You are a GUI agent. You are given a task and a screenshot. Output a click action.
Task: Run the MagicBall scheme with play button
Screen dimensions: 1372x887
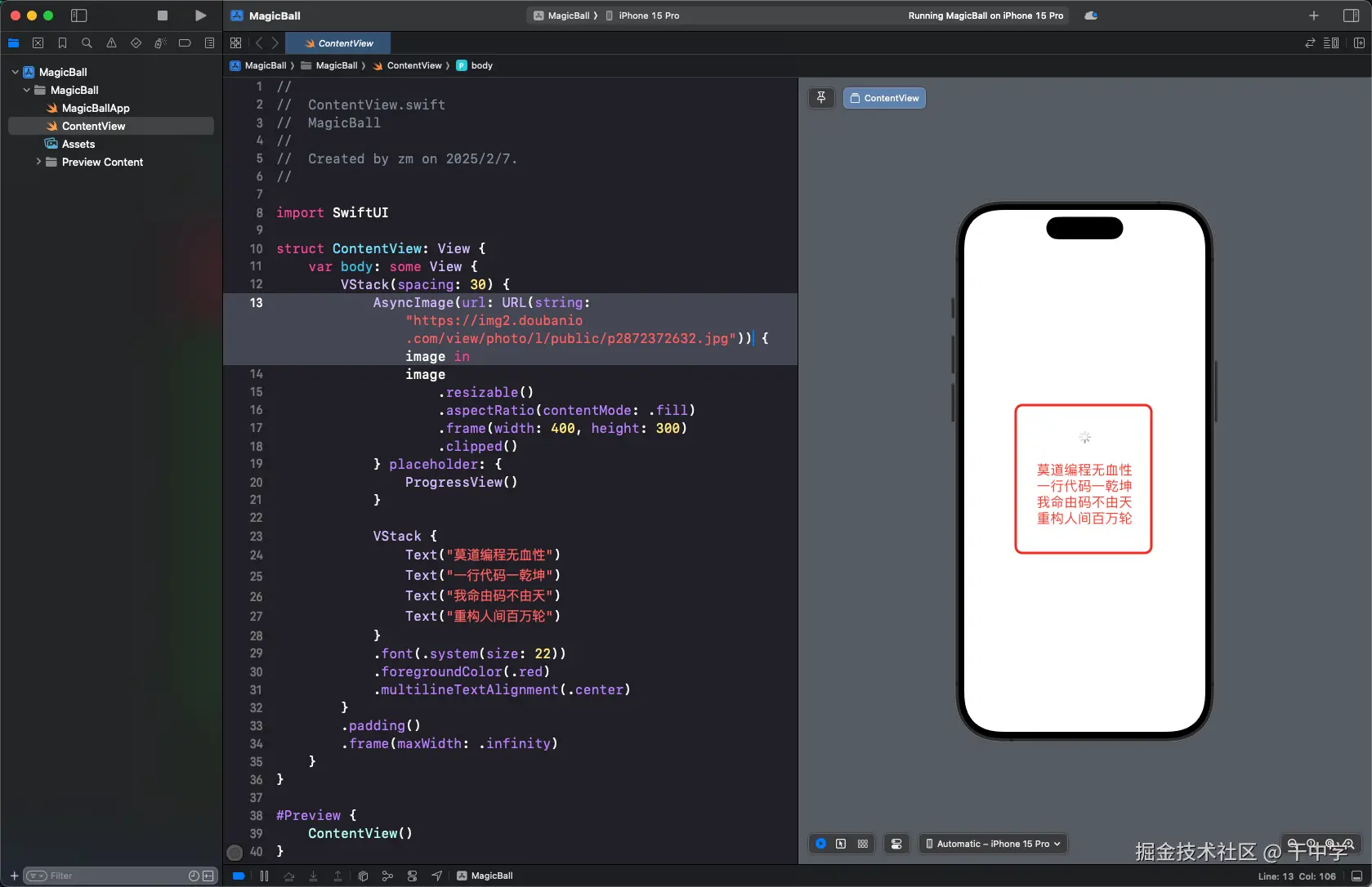pyautogui.click(x=200, y=16)
